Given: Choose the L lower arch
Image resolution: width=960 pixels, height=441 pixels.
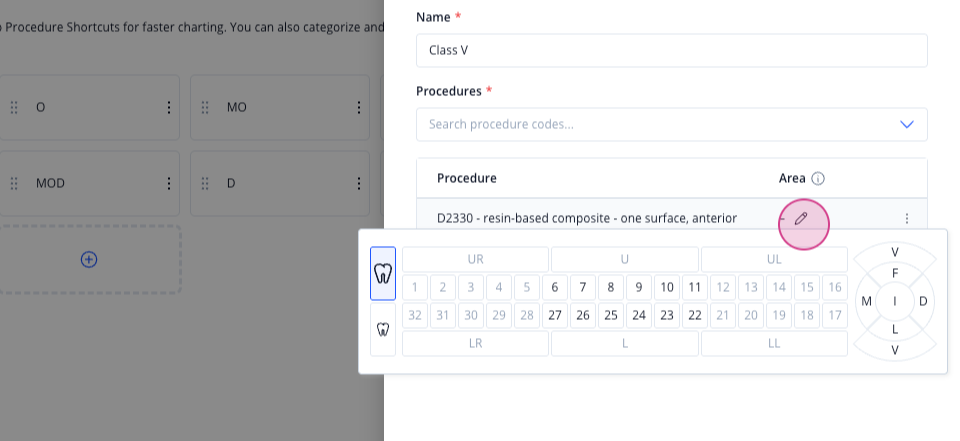Looking at the screenshot, I should tap(624, 344).
